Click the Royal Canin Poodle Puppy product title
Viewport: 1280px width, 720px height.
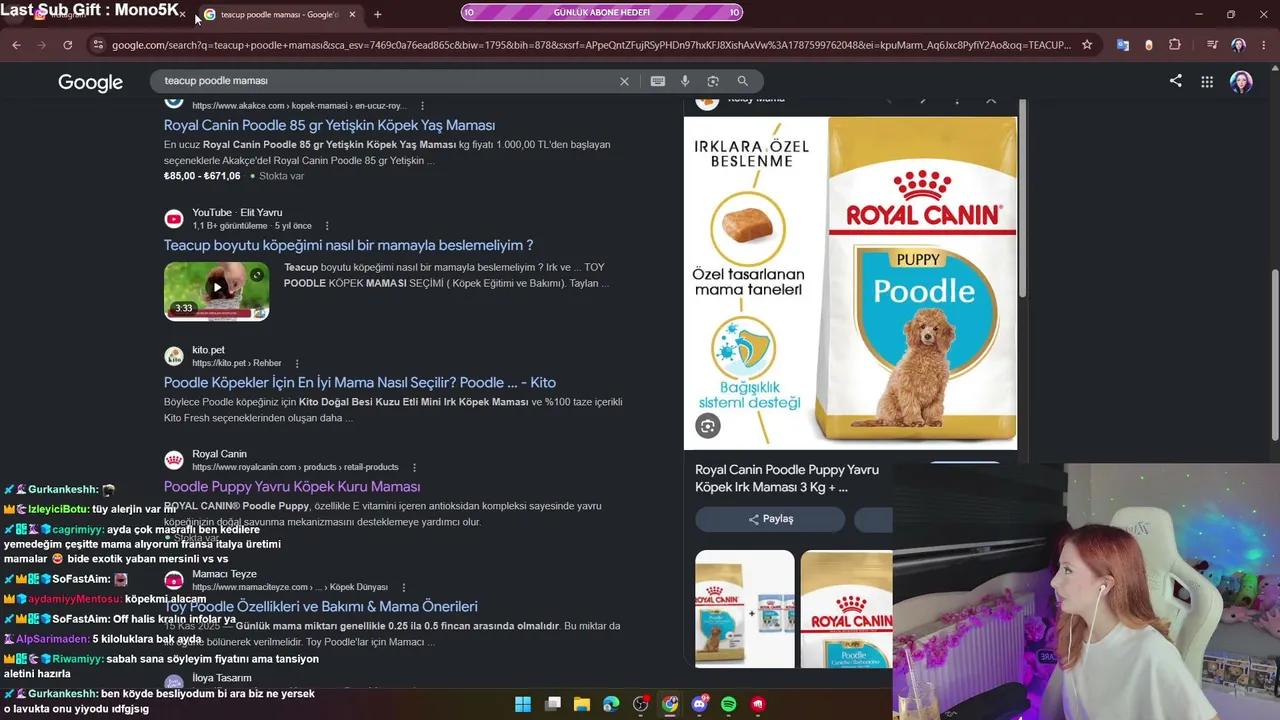tap(787, 478)
